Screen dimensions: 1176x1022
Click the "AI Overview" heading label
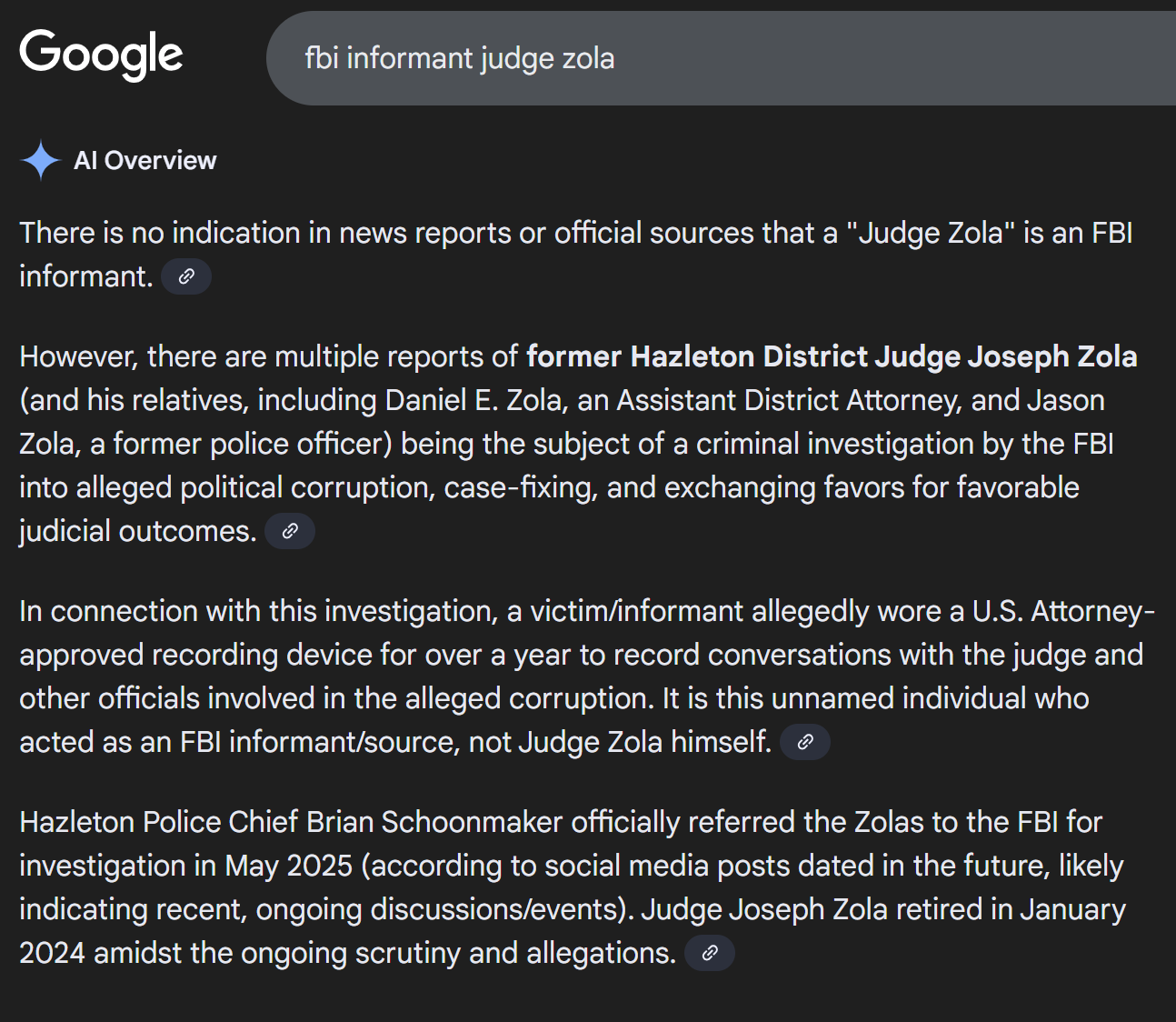click(x=145, y=160)
